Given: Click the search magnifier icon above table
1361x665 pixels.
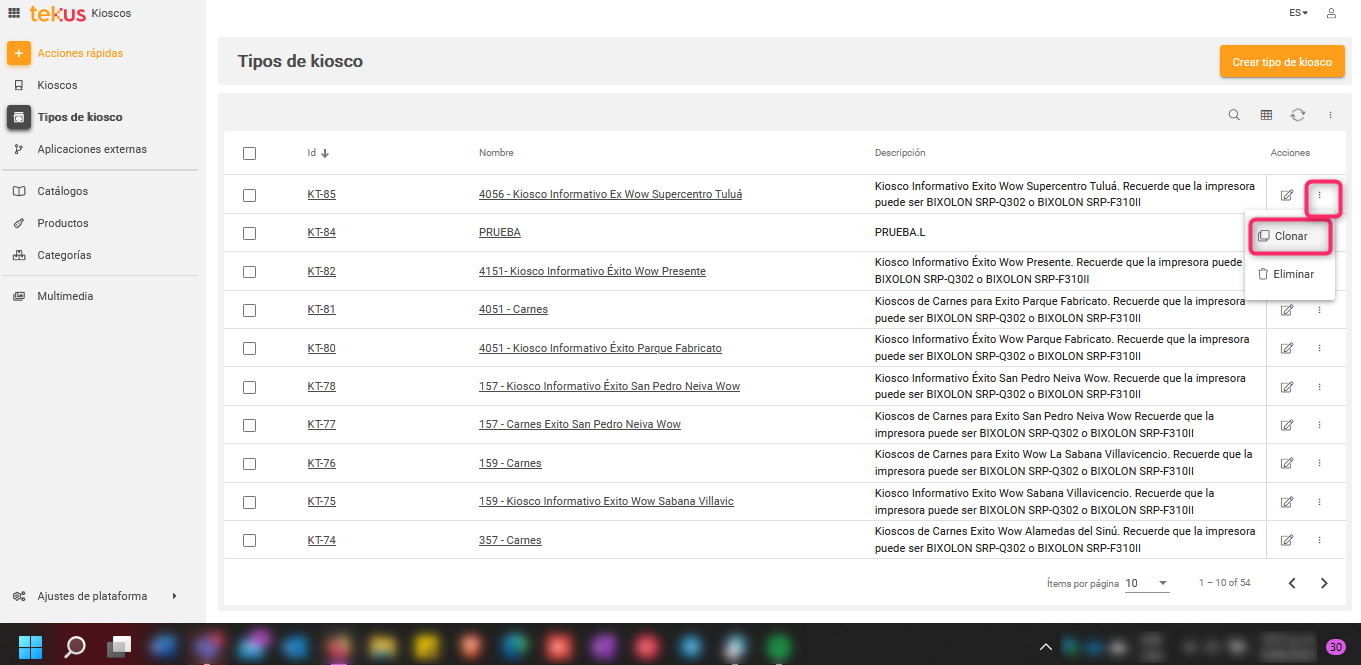Looking at the screenshot, I should pyautogui.click(x=1234, y=115).
